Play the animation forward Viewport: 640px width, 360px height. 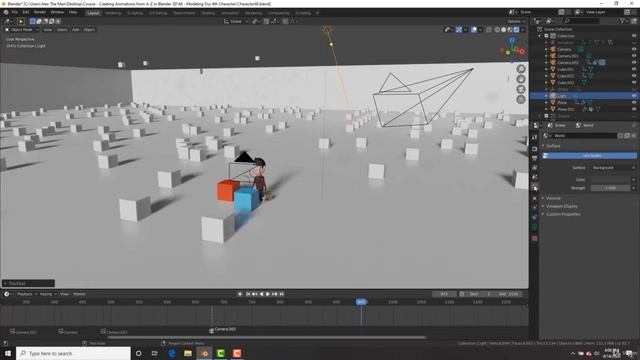(268, 294)
